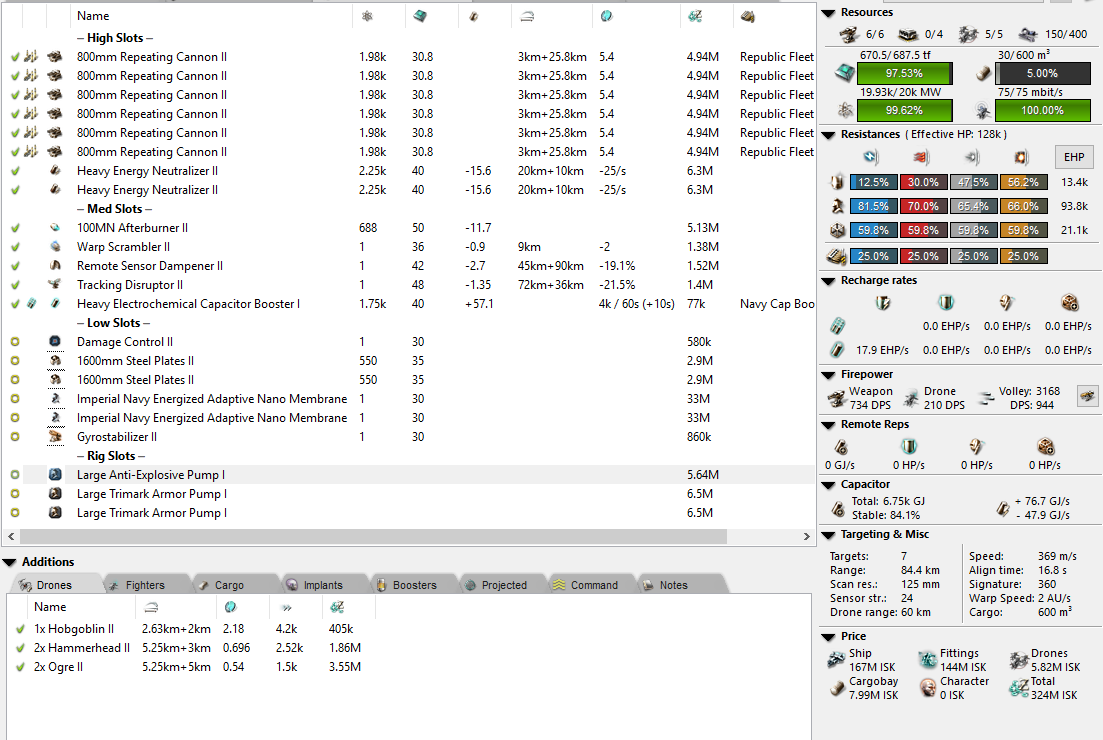The image size is (1103, 740).
Task: Click the Warp Scrambler II module icon
Action: tap(54, 247)
